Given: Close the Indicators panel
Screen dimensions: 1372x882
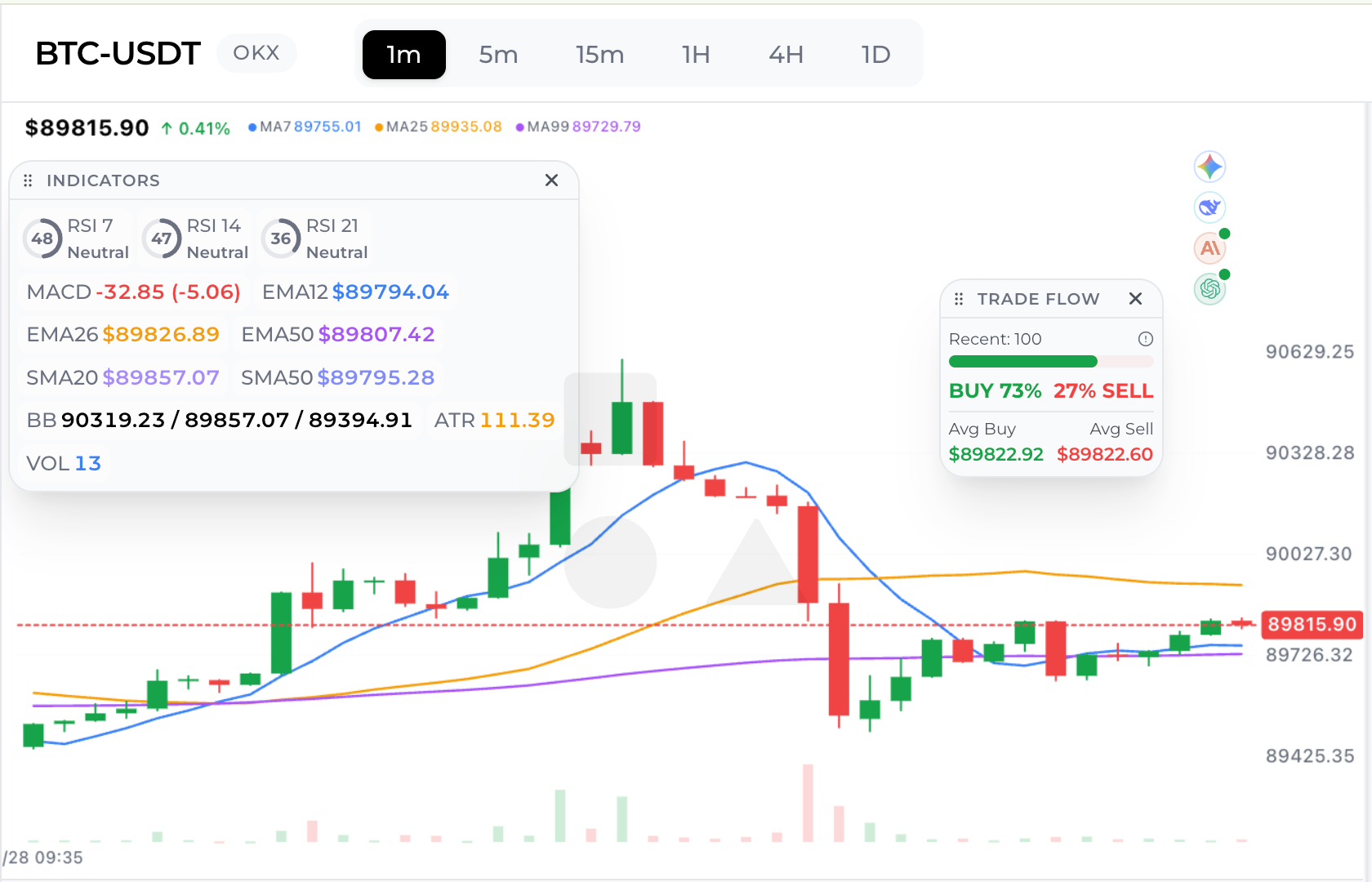Looking at the screenshot, I should pyautogui.click(x=551, y=180).
